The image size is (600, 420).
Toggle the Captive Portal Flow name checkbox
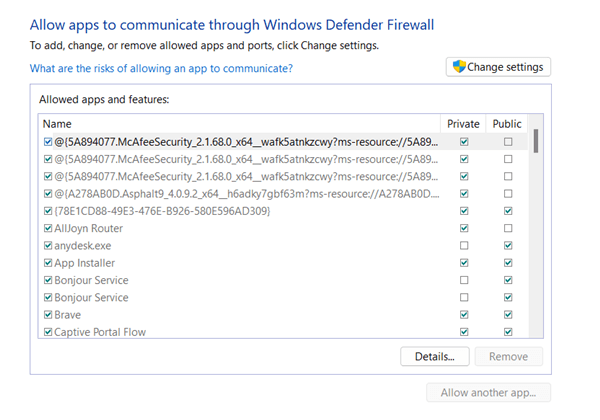[x=47, y=332]
